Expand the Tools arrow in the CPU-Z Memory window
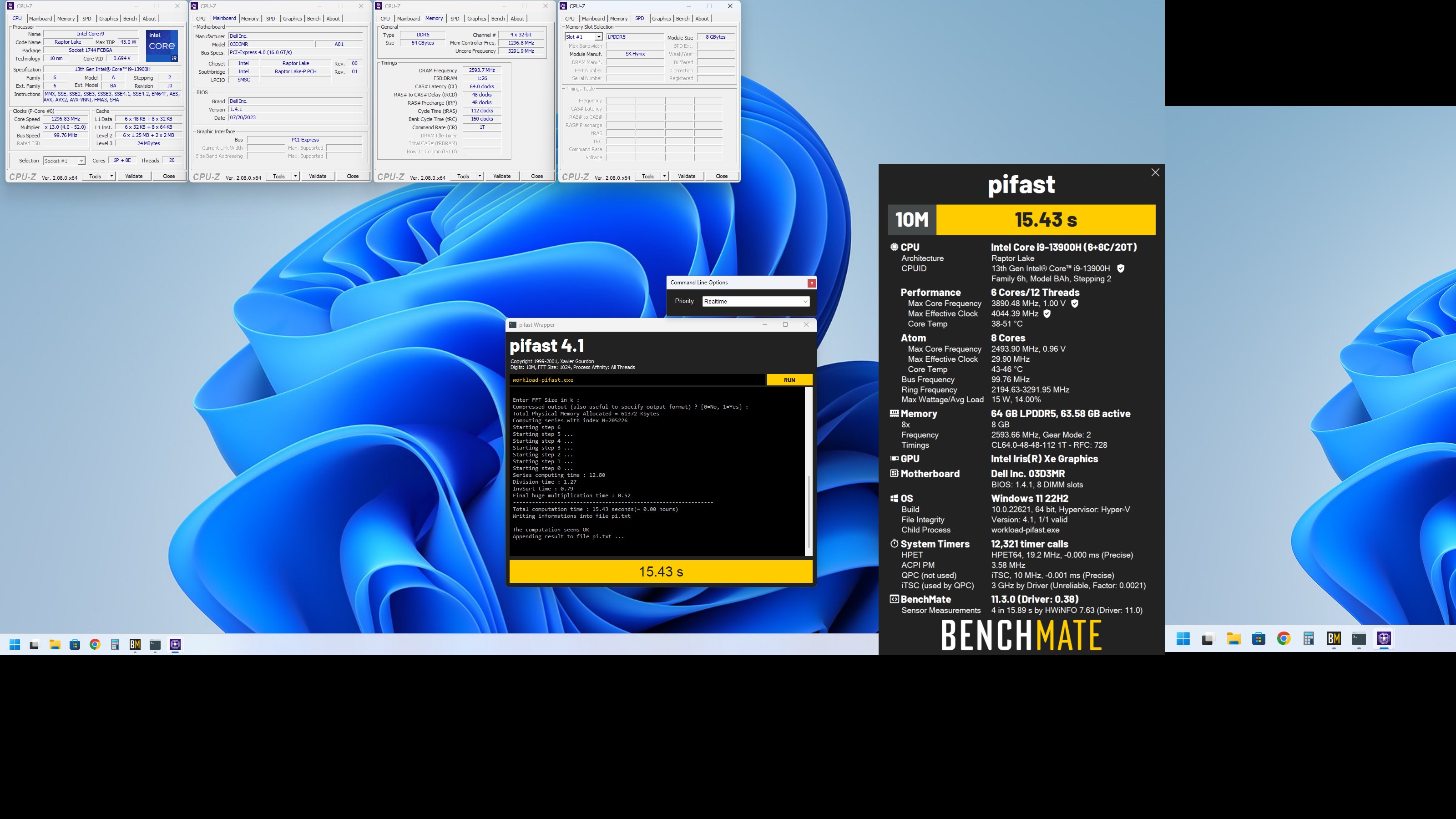This screenshot has width=1456, height=819. [x=480, y=177]
